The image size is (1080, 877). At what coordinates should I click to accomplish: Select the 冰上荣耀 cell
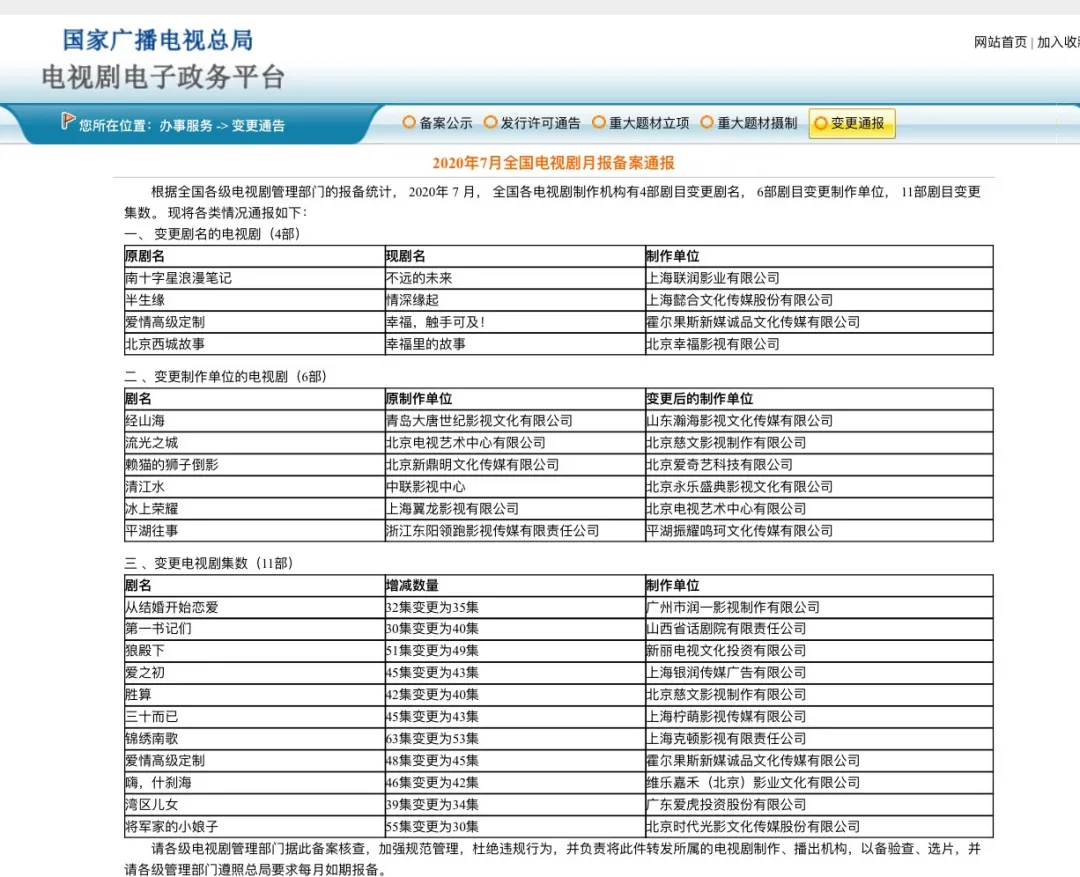pos(254,509)
